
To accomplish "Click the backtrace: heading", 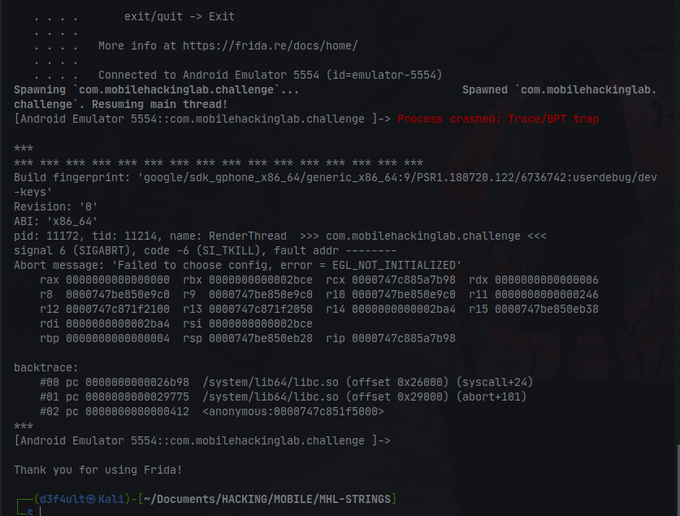I will pyautogui.click(x=46, y=368).
